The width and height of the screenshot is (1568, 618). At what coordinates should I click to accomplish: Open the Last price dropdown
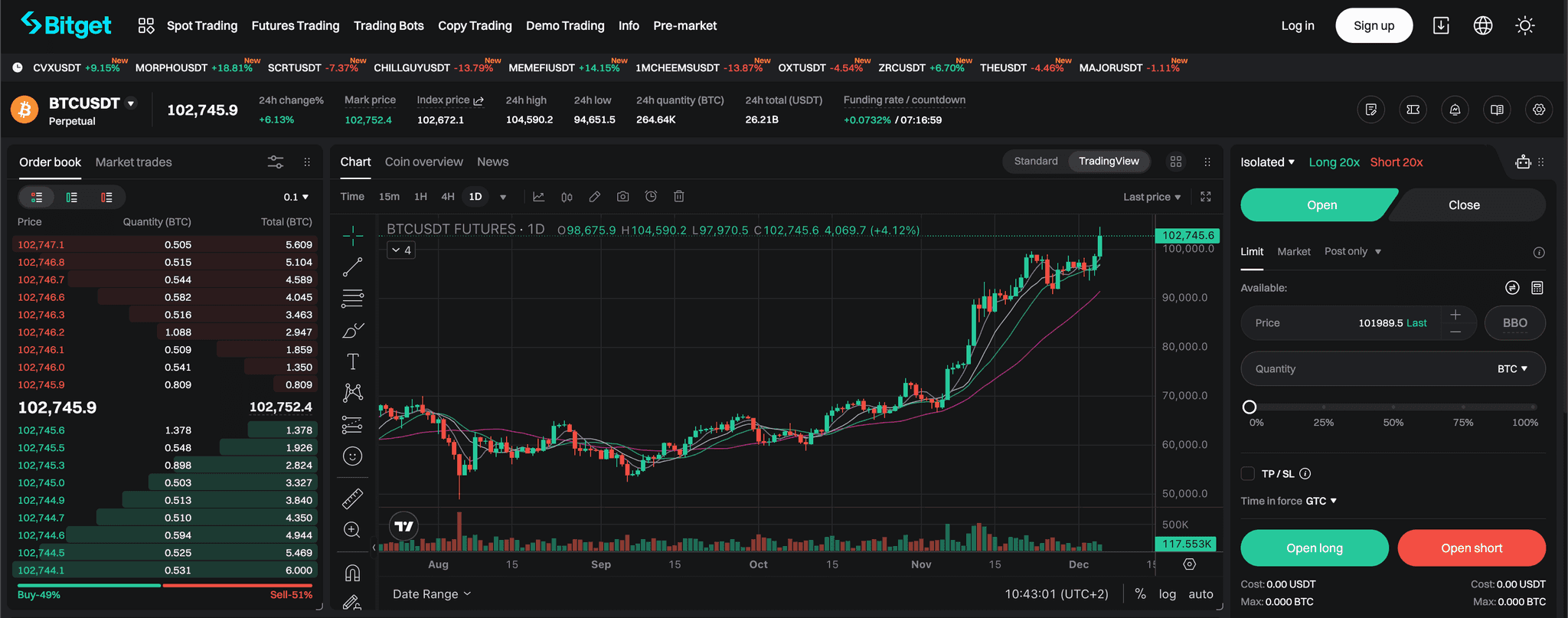pos(1151,197)
